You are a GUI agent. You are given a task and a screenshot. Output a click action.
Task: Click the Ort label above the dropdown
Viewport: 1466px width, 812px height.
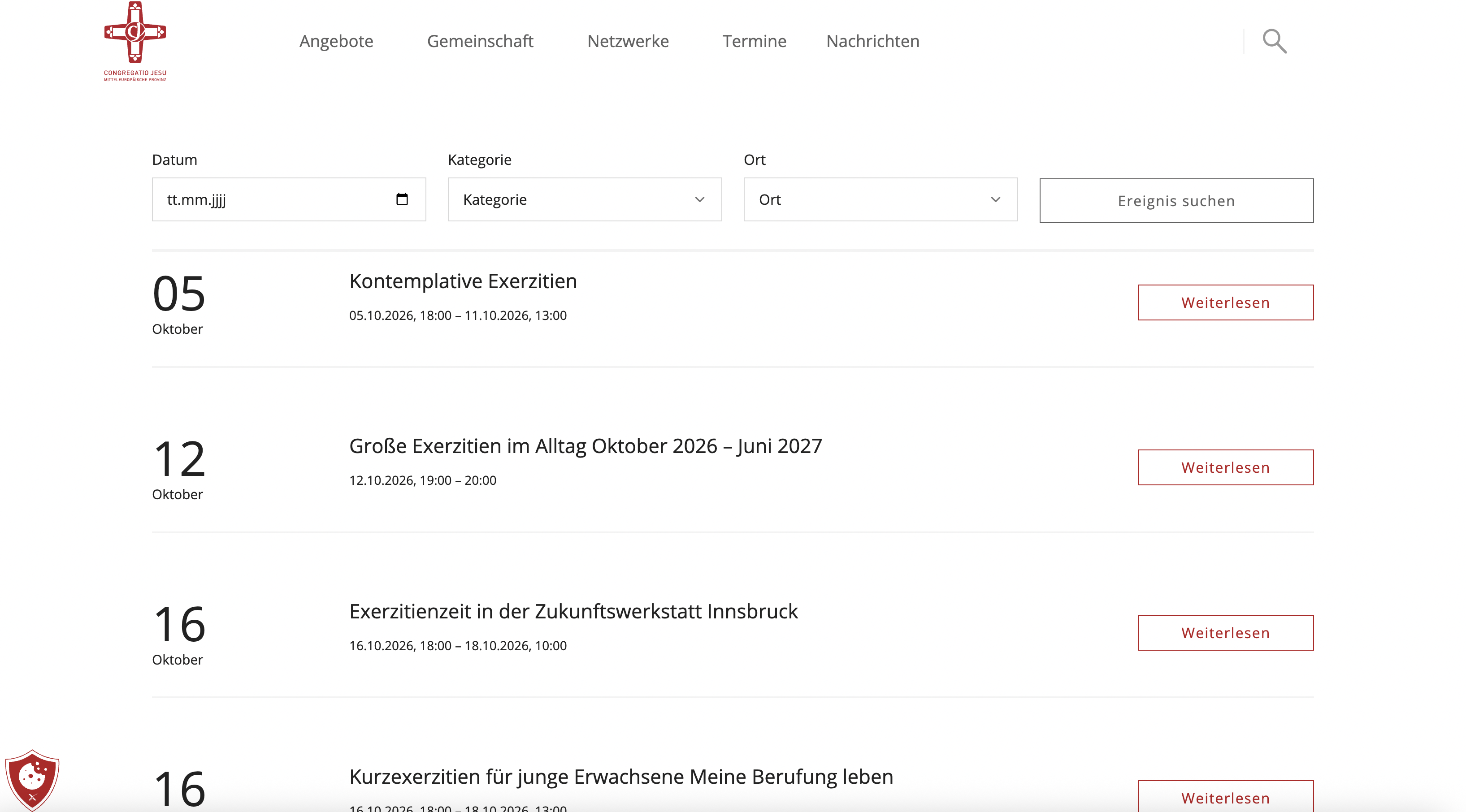[x=754, y=160]
